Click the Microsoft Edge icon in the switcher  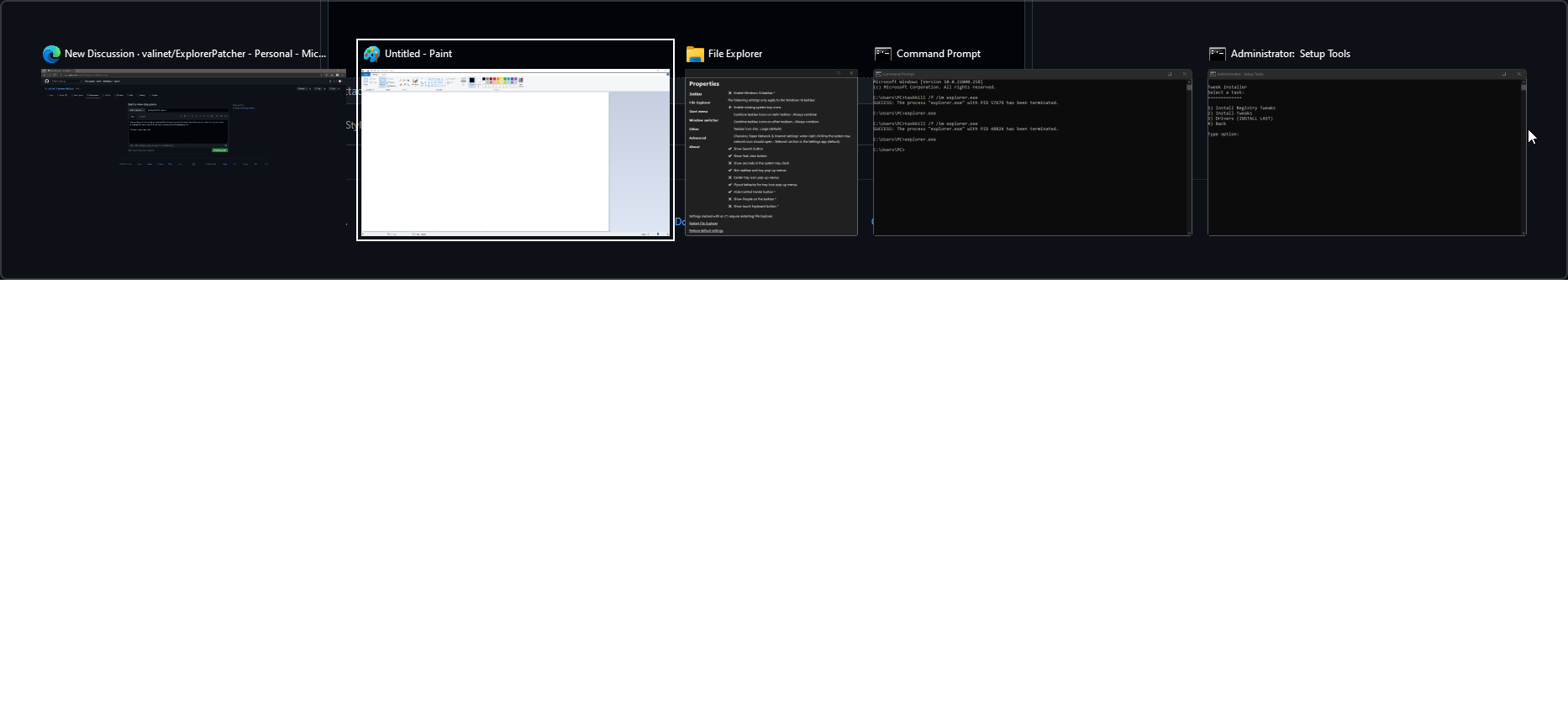pos(51,54)
